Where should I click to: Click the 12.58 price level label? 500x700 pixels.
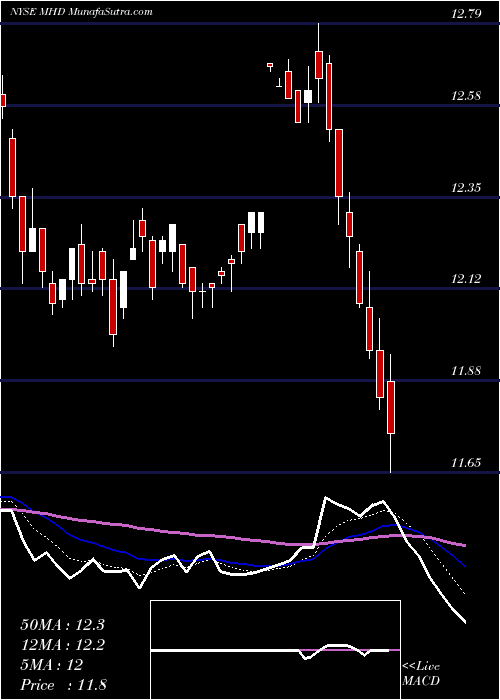tap(466, 96)
